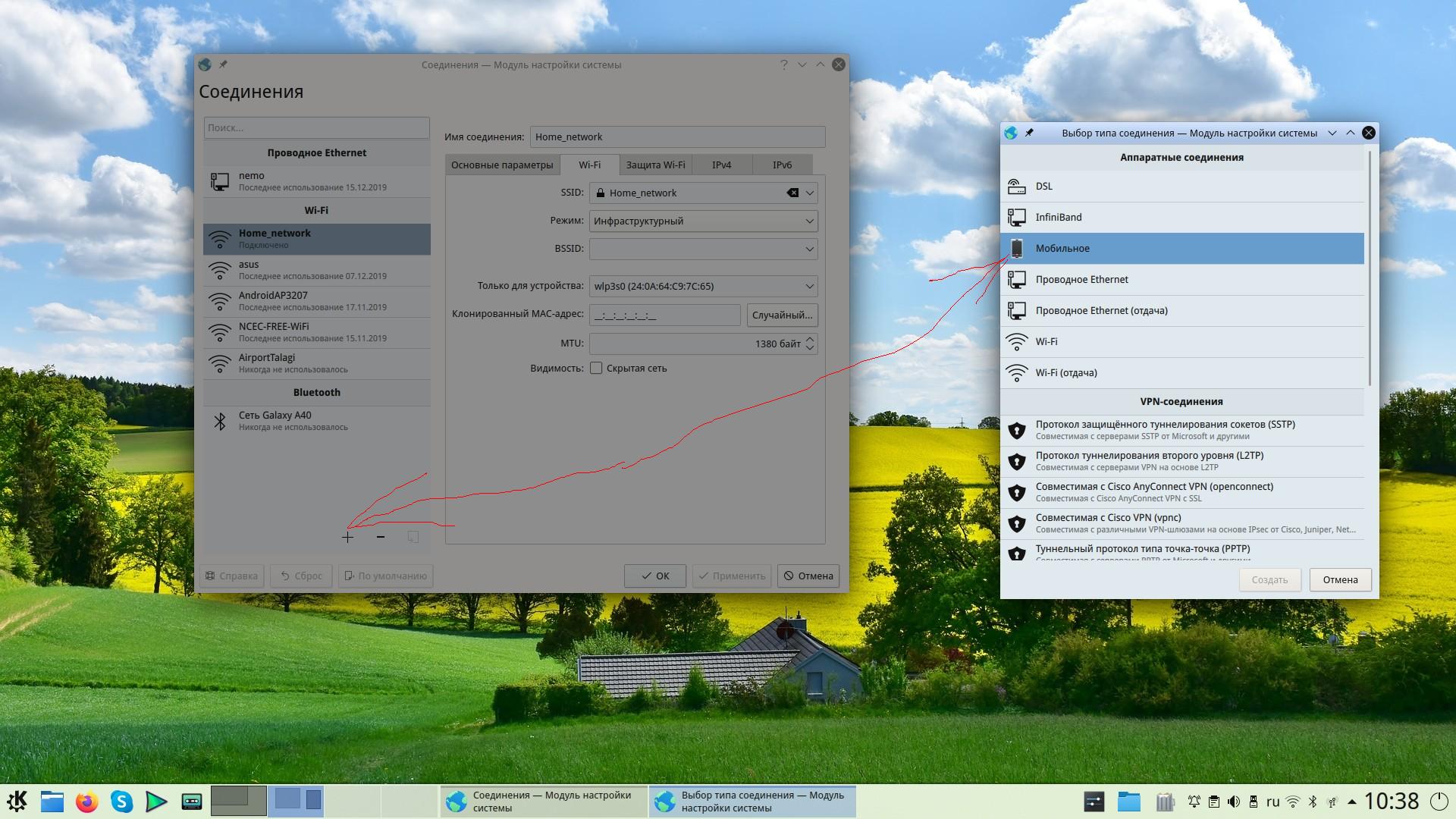Select the L2TP tunneling protocol entry
Image resolution: width=1456 pixels, height=819 pixels.
point(1181,461)
